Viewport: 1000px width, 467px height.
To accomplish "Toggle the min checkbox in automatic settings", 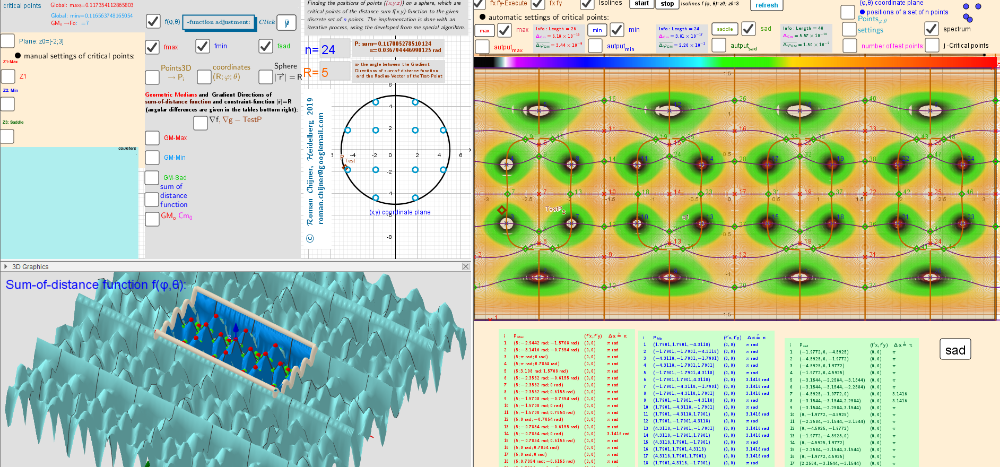I will point(617,29).
